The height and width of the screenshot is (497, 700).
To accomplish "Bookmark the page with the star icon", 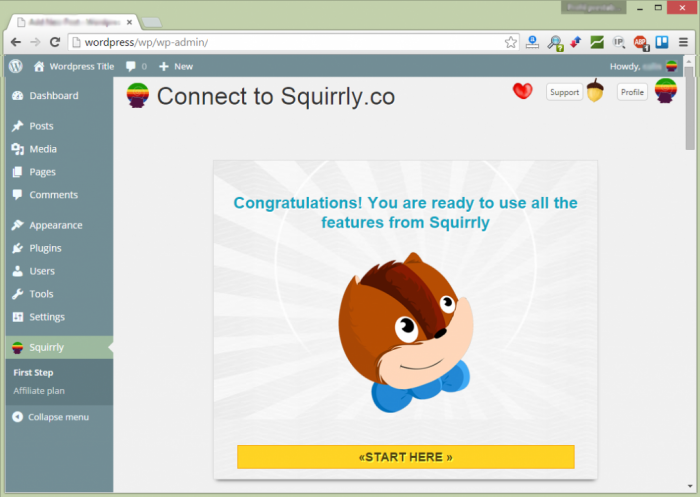I will [x=511, y=42].
